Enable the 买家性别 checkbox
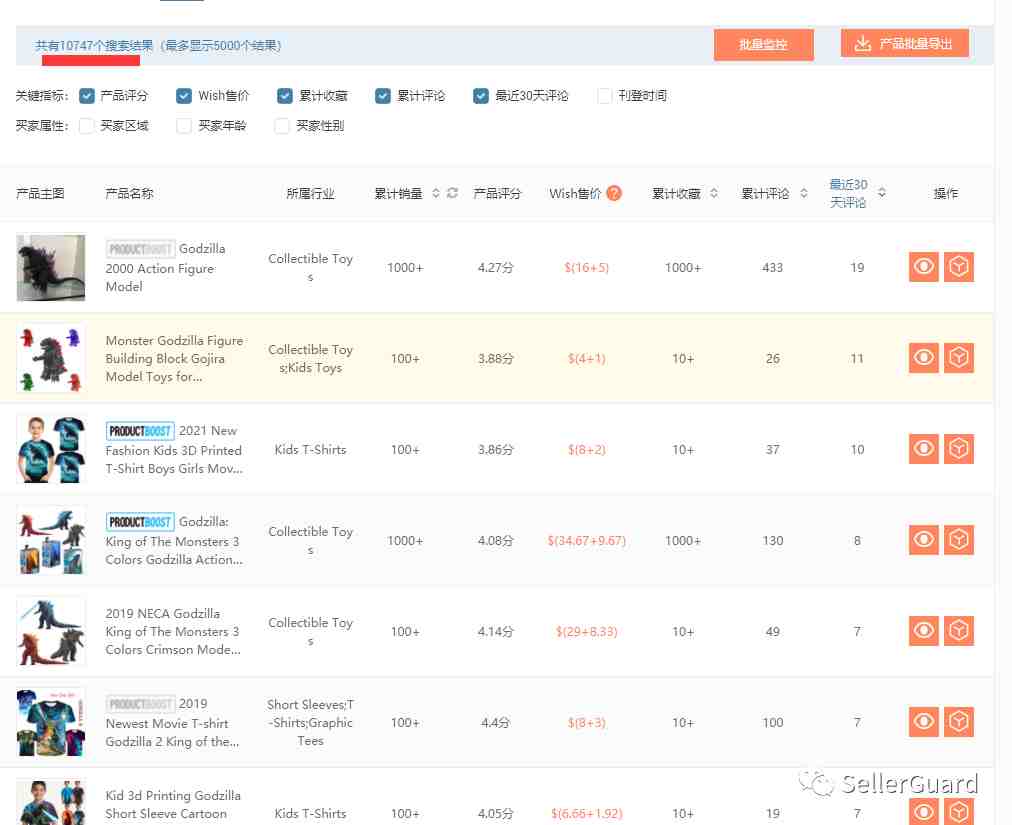Viewport: 1012px width, 825px height. [x=282, y=126]
